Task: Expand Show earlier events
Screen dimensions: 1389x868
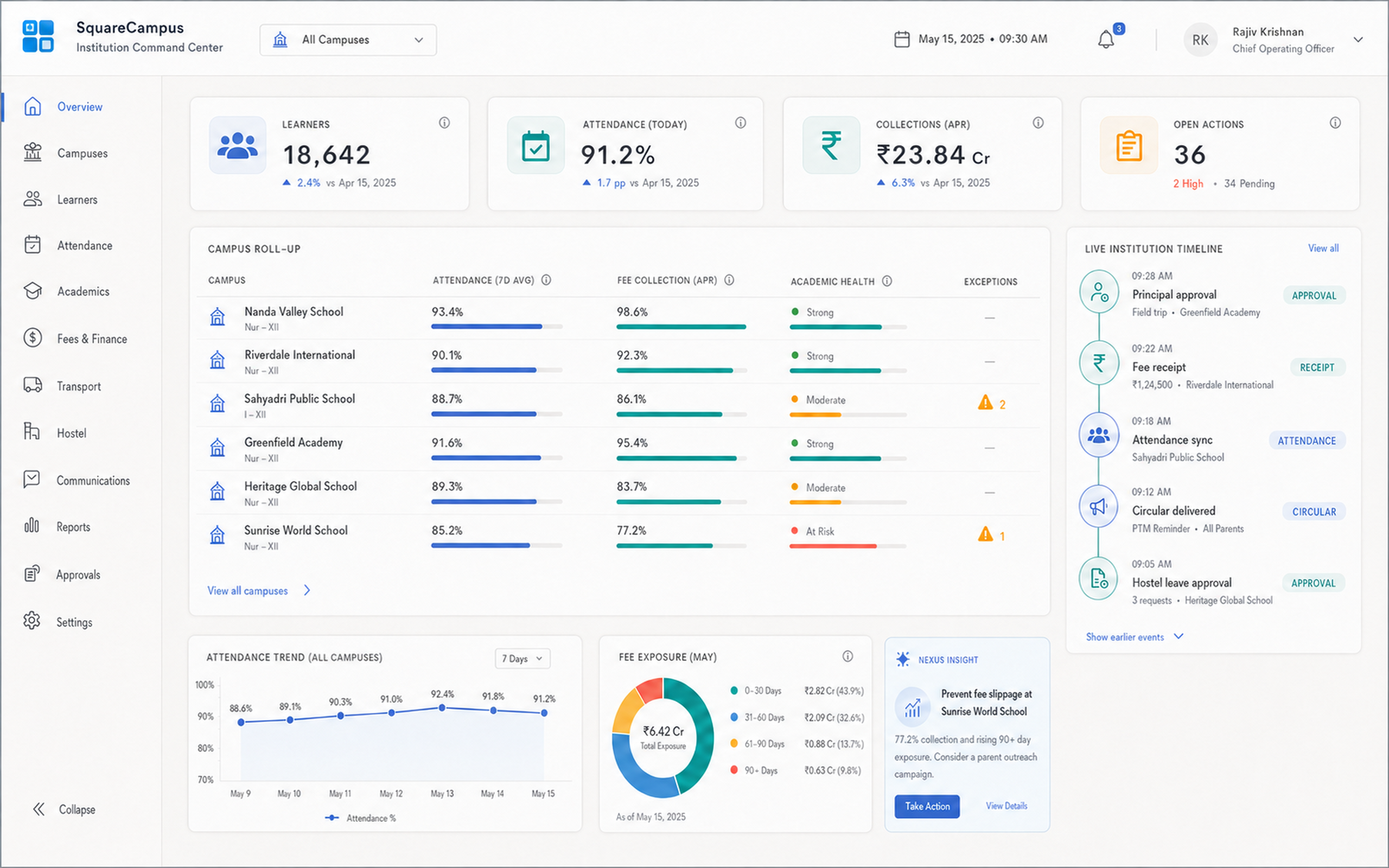Action: pyautogui.click(x=1134, y=637)
